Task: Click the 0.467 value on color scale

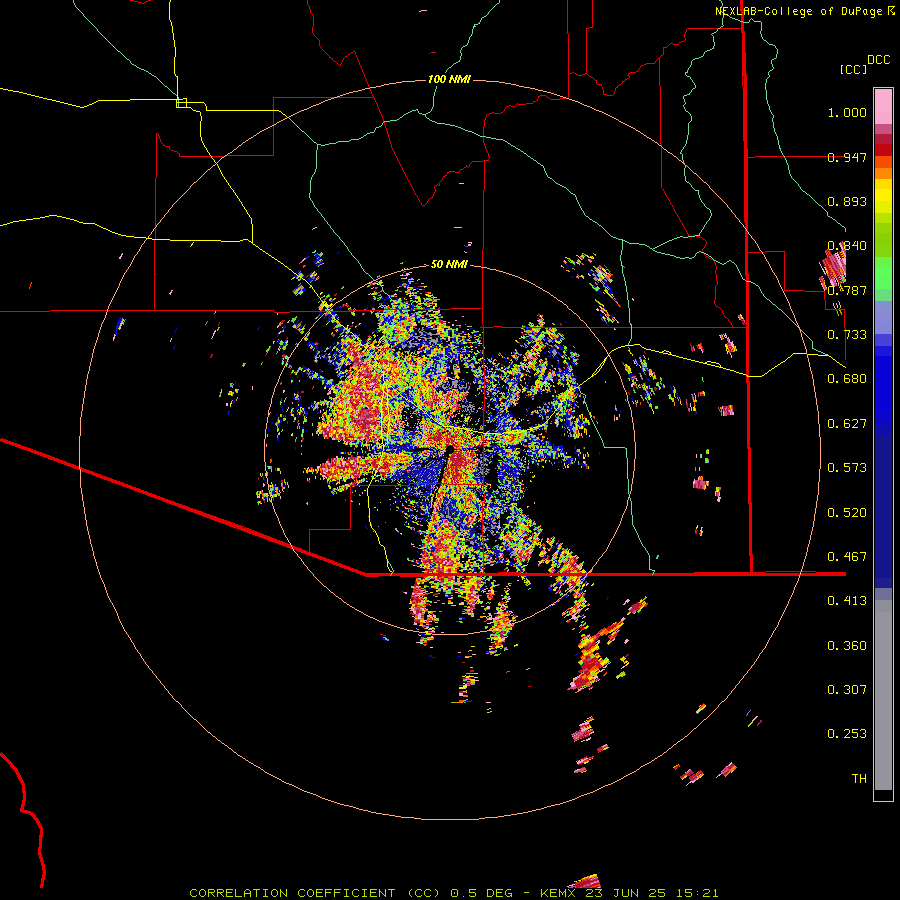Action: coord(847,557)
